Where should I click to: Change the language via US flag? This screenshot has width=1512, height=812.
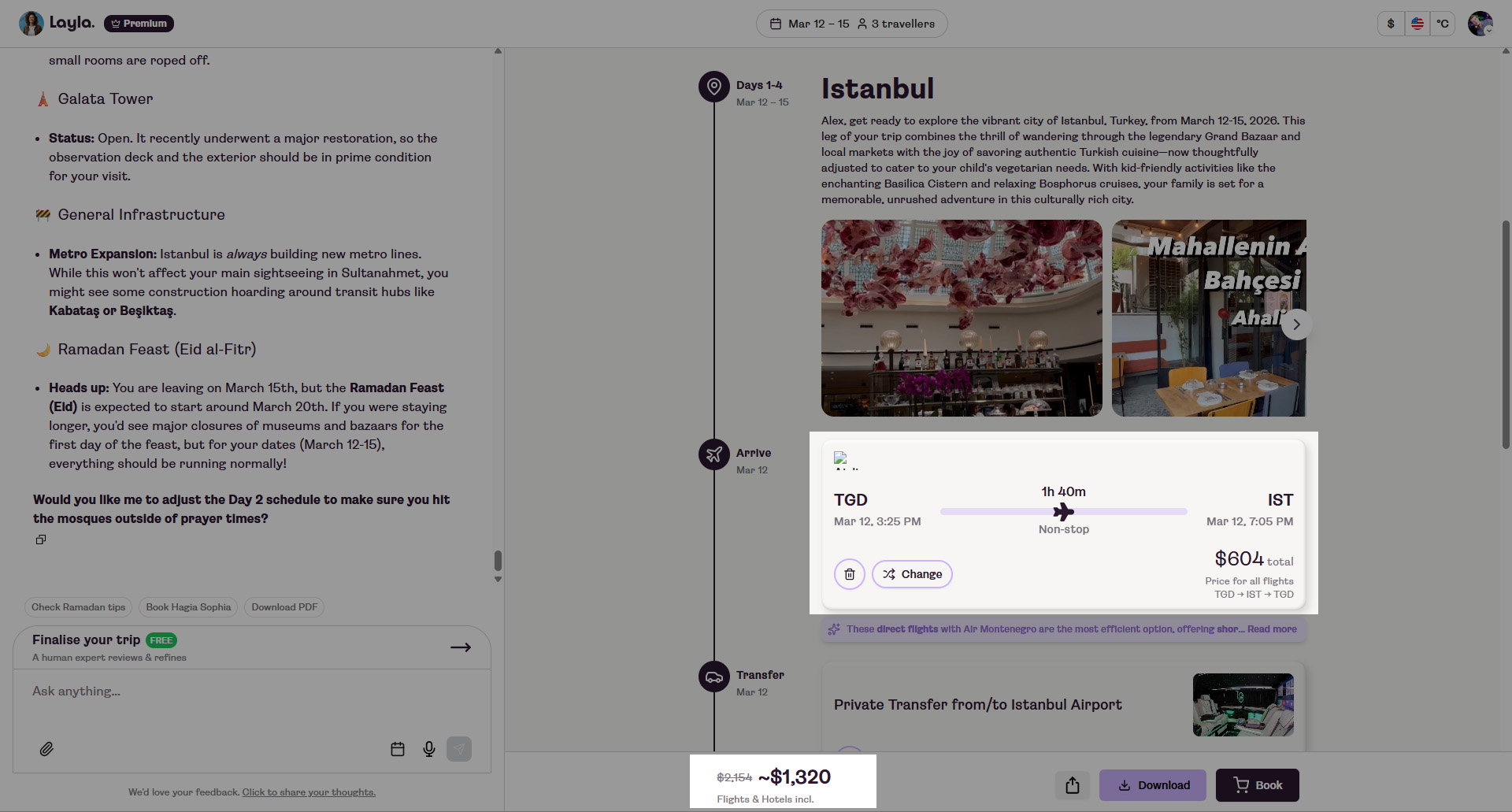tap(1417, 24)
